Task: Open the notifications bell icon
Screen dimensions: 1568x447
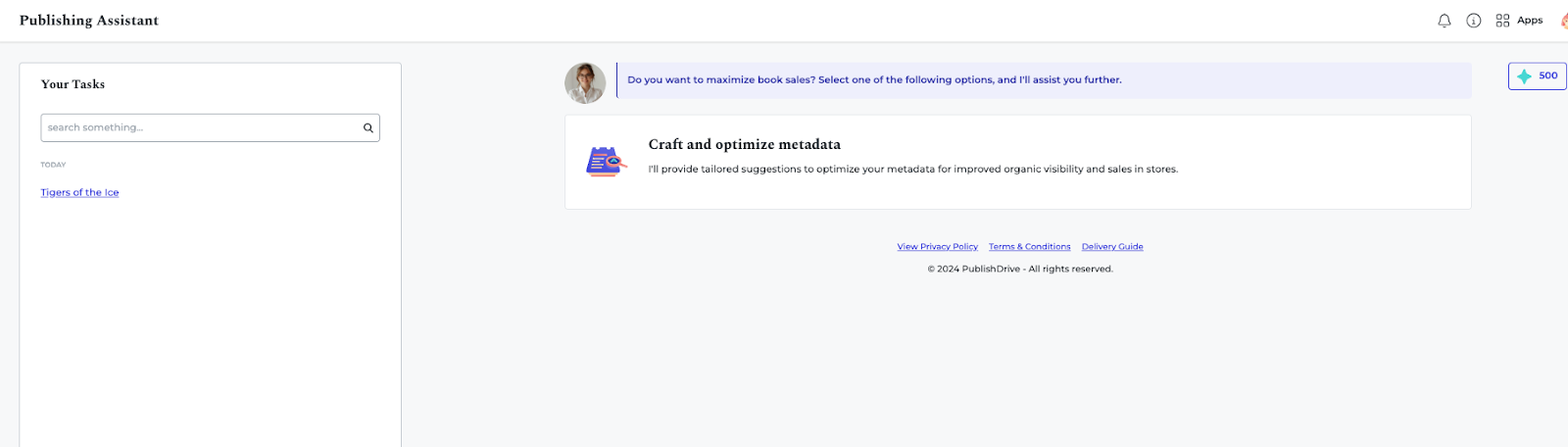Action: (1444, 21)
